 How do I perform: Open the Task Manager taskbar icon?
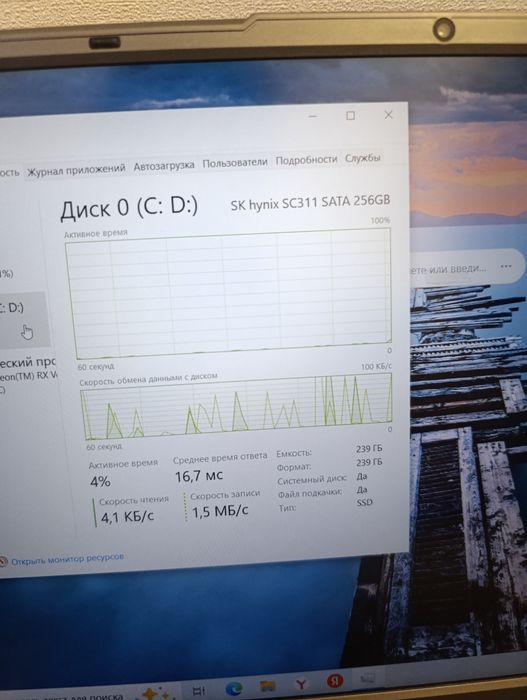[368, 679]
